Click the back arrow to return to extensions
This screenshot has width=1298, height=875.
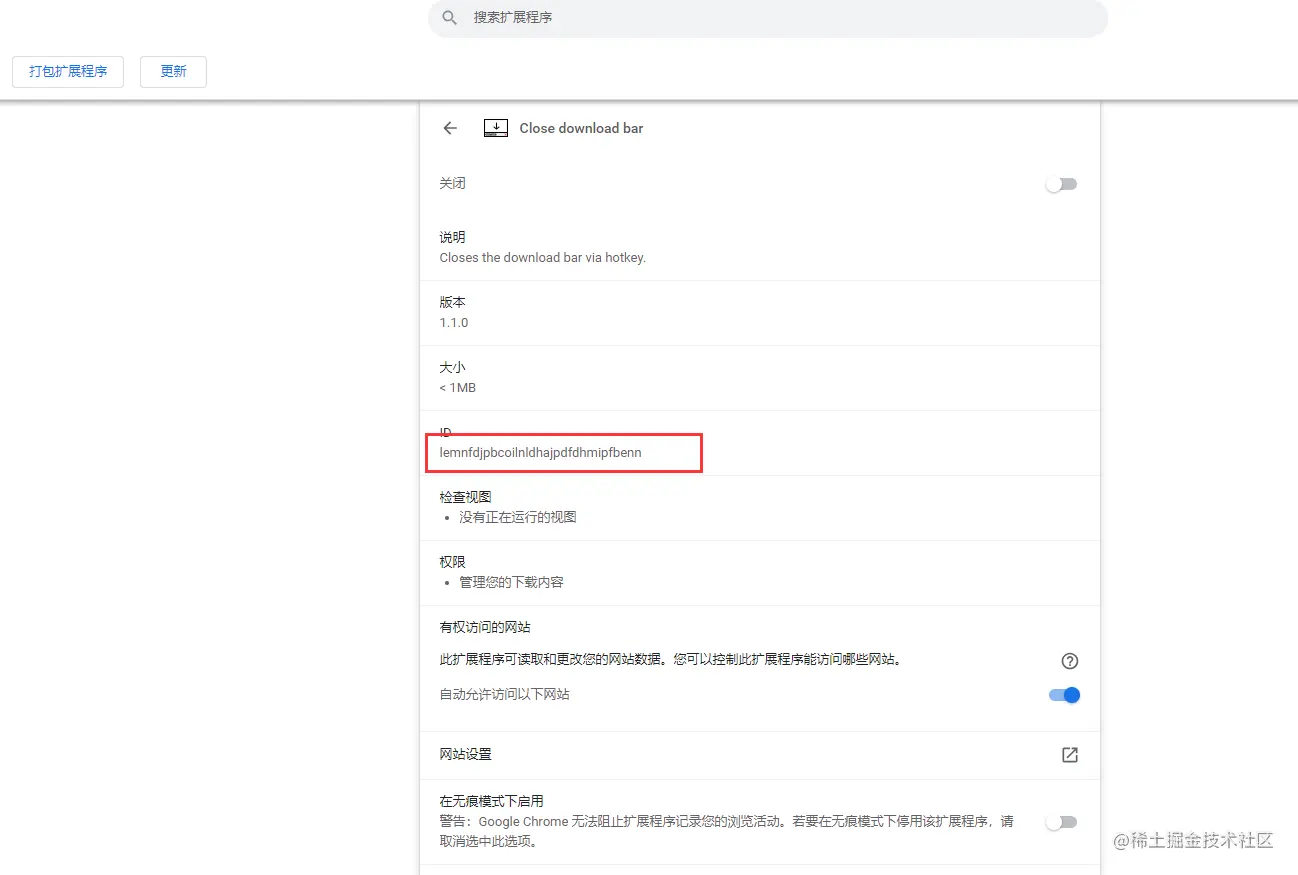click(x=449, y=128)
